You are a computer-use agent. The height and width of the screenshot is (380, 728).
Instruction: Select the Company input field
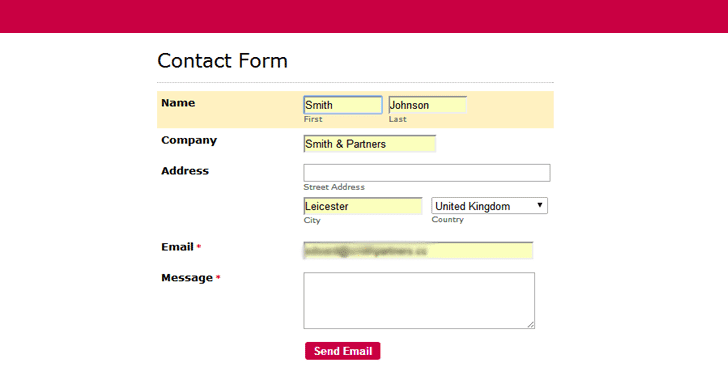coord(370,144)
